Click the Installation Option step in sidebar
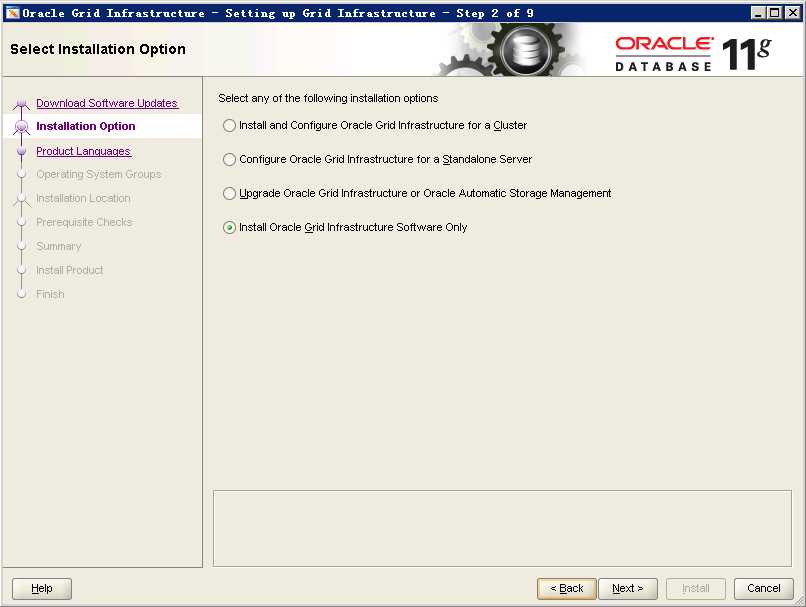 pyautogui.click(x=85, y=126)
